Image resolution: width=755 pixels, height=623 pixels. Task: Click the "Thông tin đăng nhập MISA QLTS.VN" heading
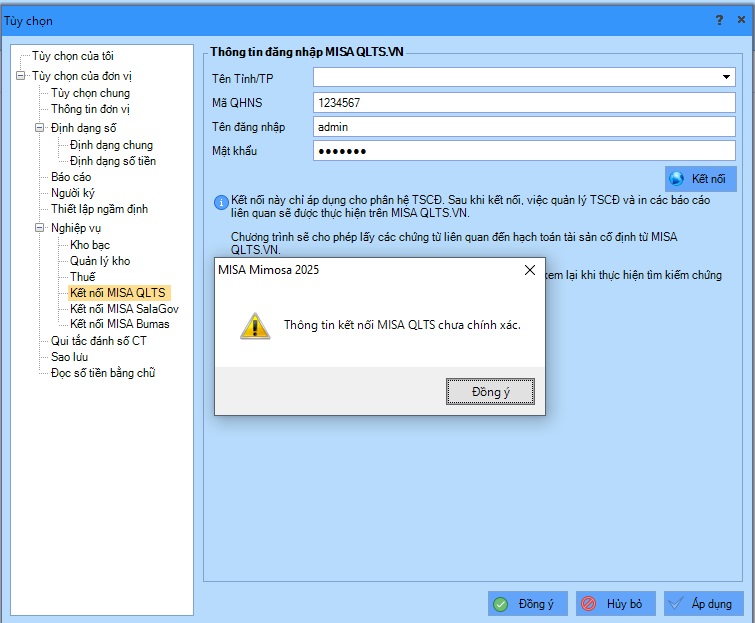(x=307, y=52)
